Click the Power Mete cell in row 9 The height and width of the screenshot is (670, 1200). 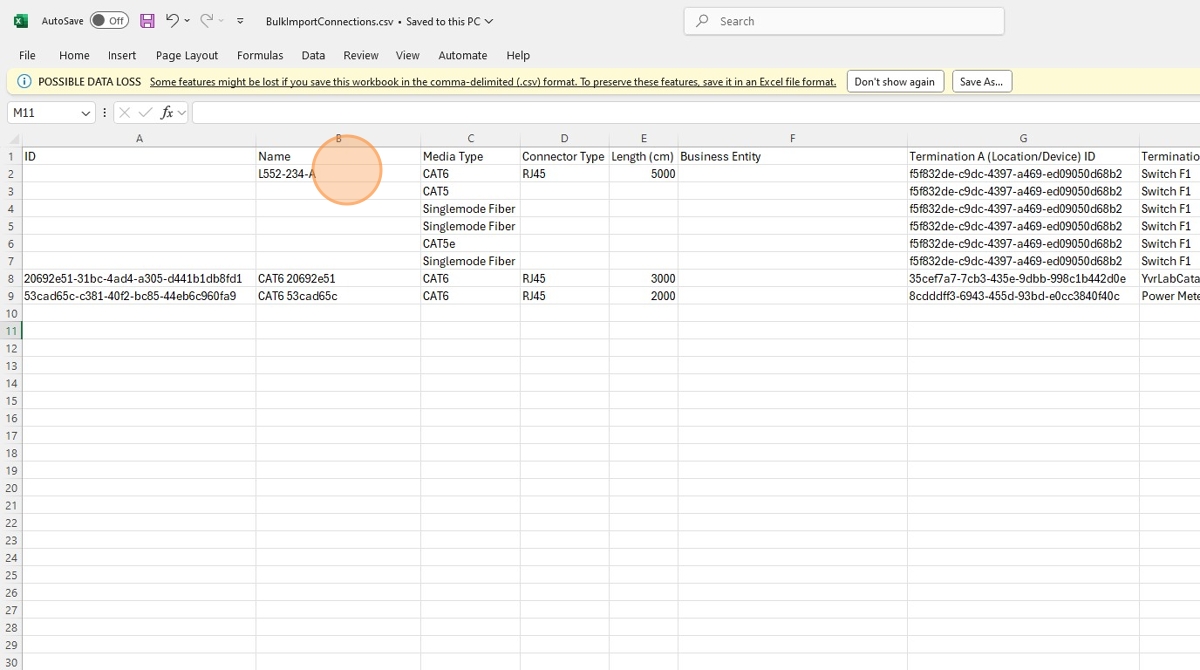(x=1170, y=296)
